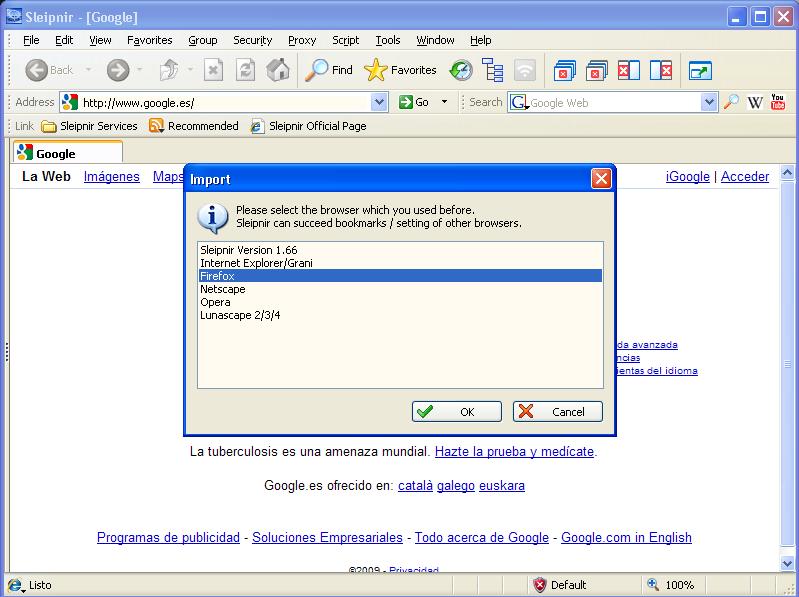This screenshot has width=799, height=597.
Task: Open the Tools menu
Action: 388,40
